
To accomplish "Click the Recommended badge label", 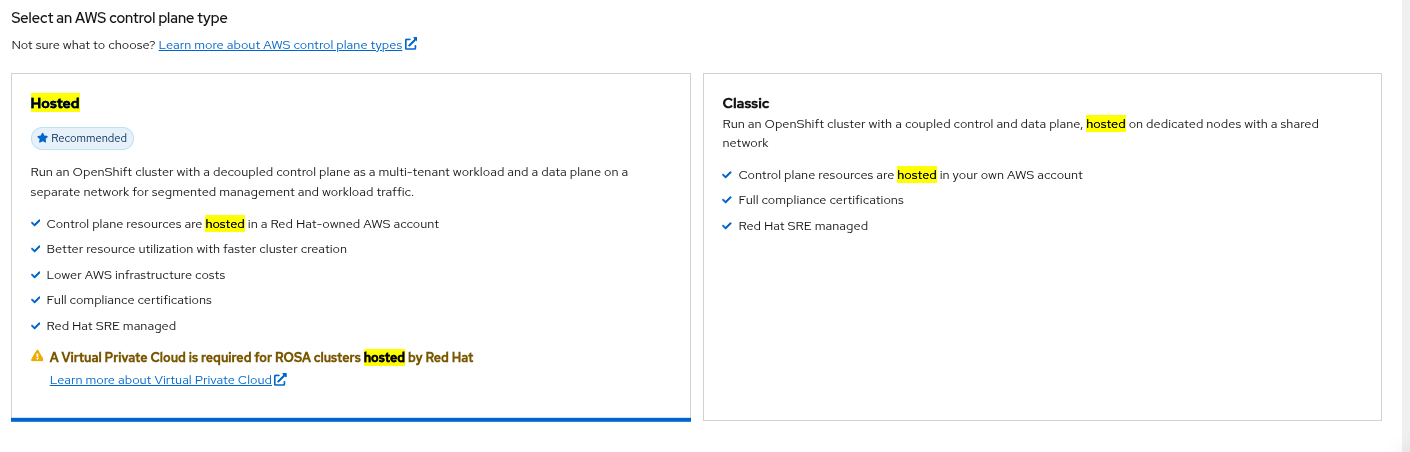I will 89,139.
